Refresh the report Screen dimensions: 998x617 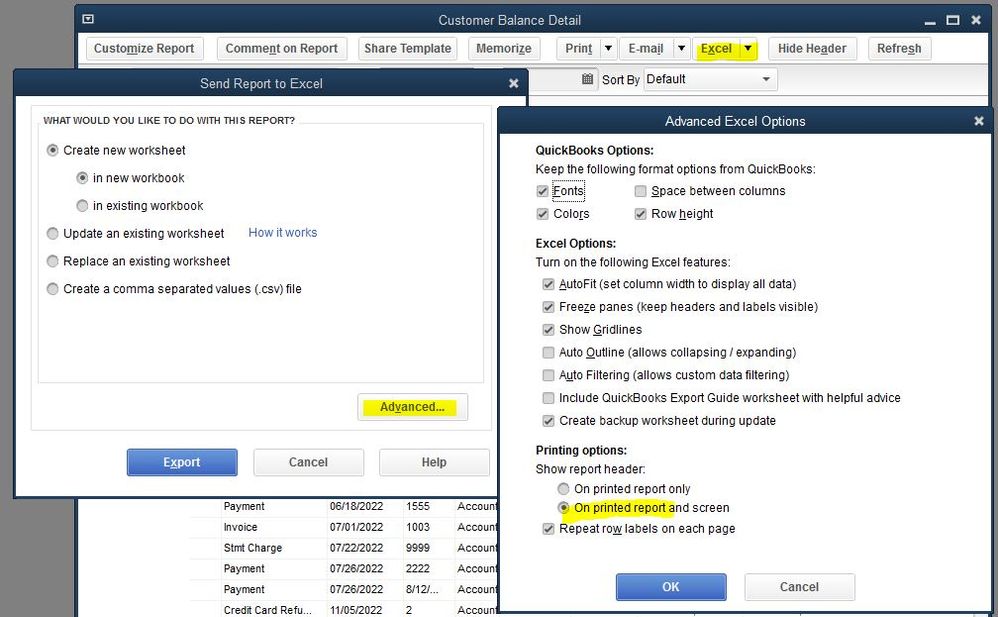(899, 48)
